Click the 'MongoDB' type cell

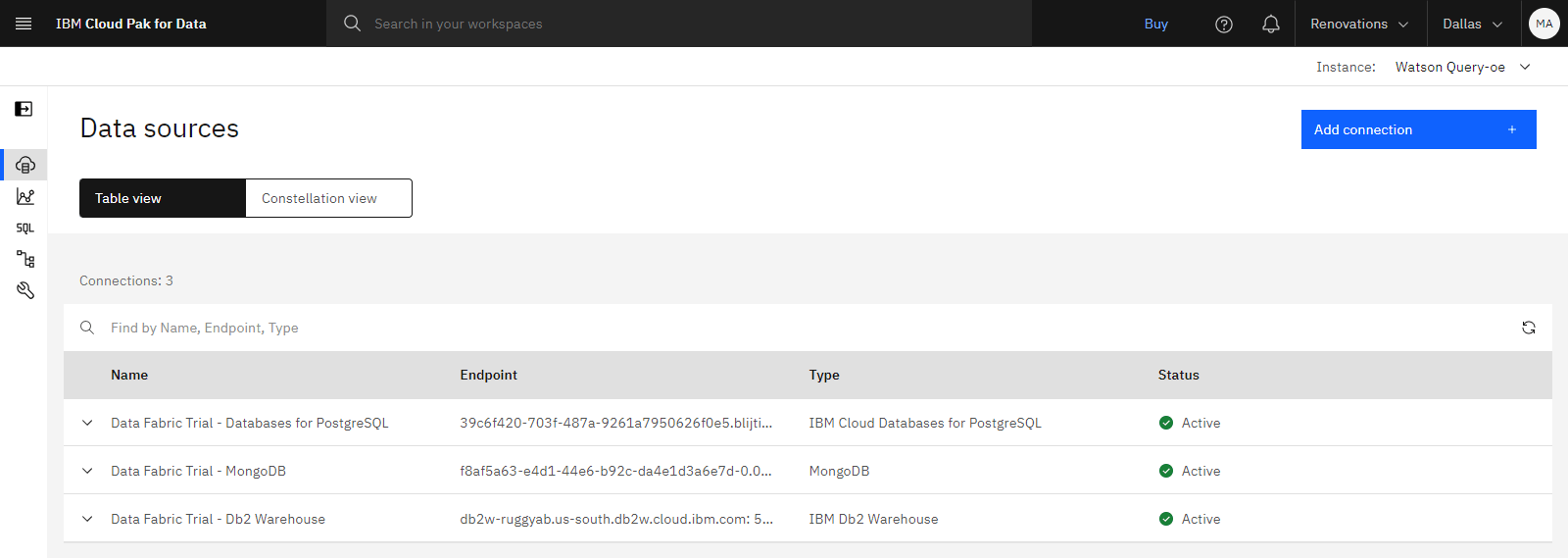[x=839, y=471]
